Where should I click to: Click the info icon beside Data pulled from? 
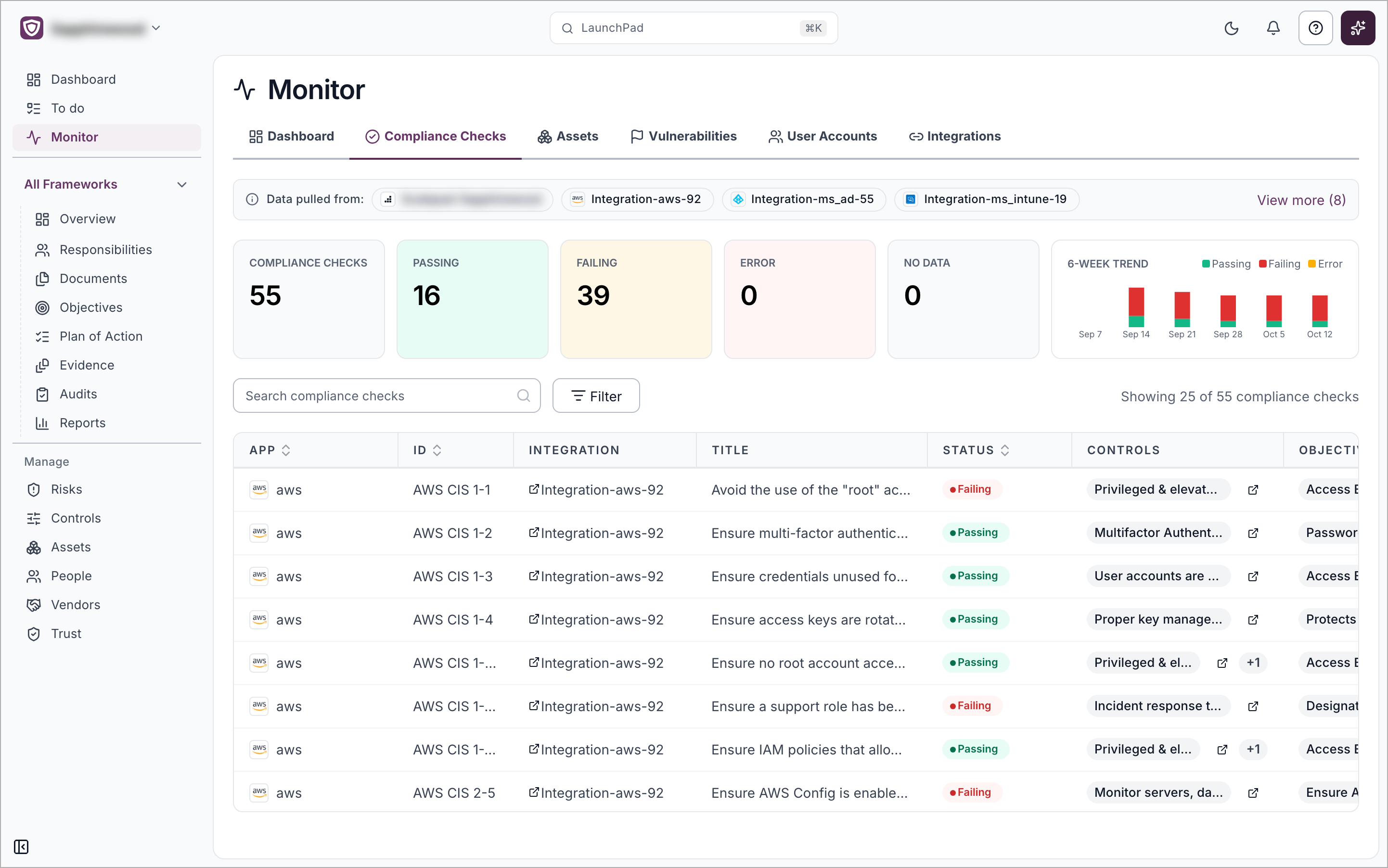[252, 199]
